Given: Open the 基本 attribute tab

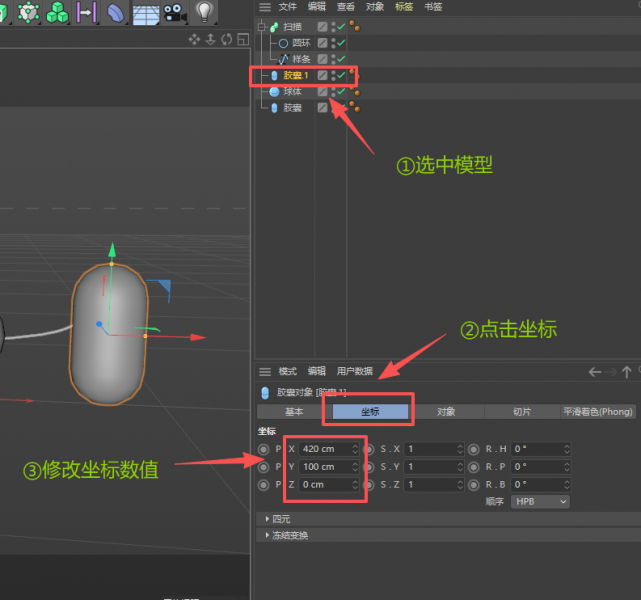Looking at the screenshot, I should [x=294, y=411].
